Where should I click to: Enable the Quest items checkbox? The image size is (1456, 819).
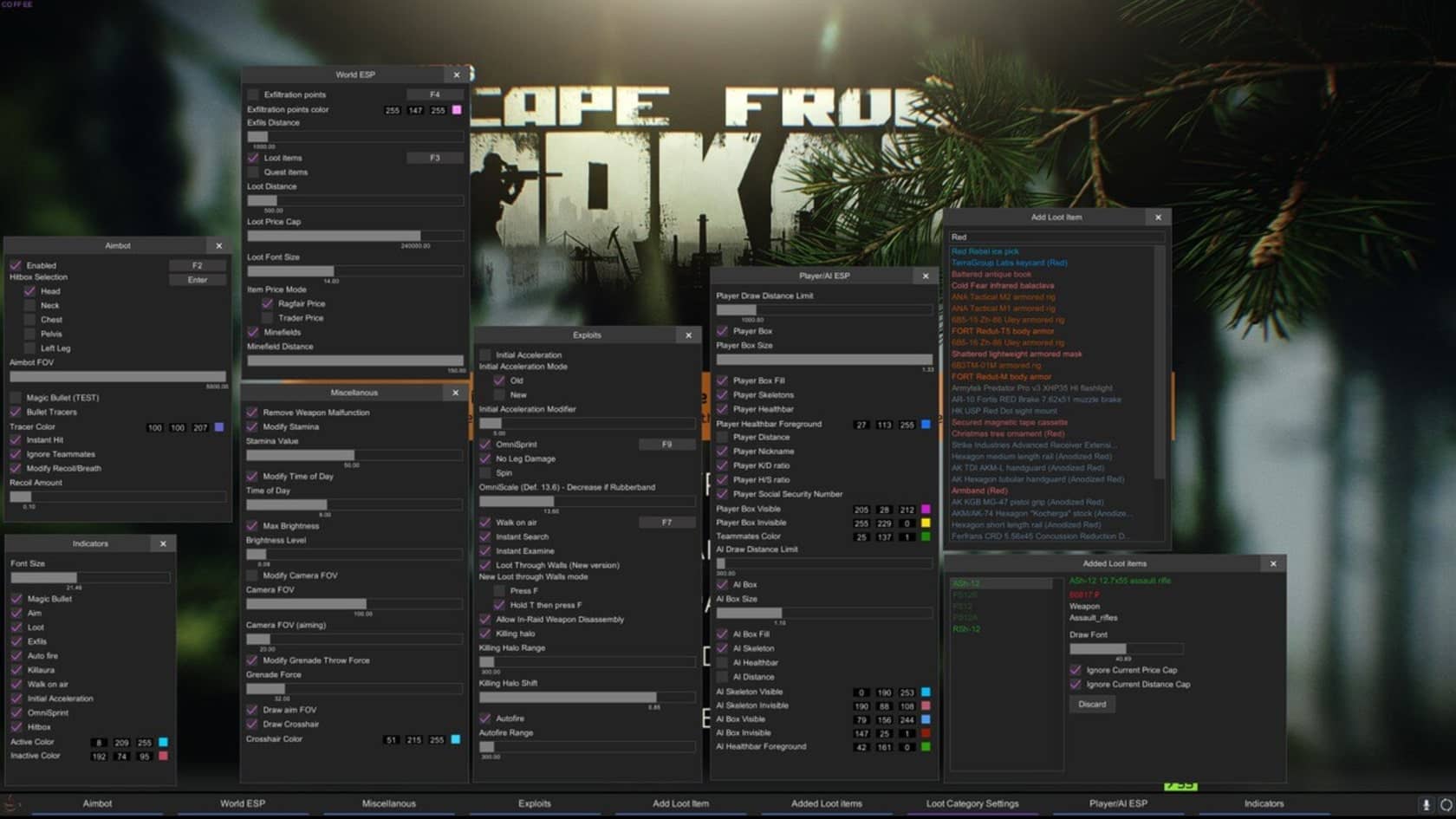click(x=253, y=172)
